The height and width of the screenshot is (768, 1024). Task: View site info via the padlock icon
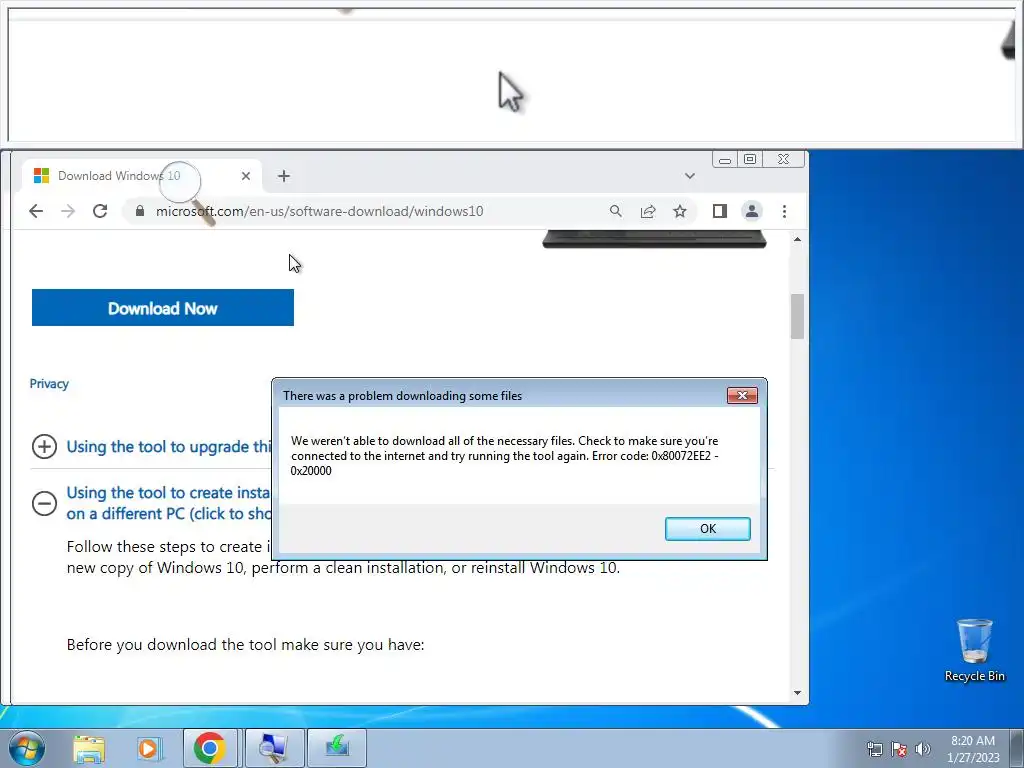point(139,211)
